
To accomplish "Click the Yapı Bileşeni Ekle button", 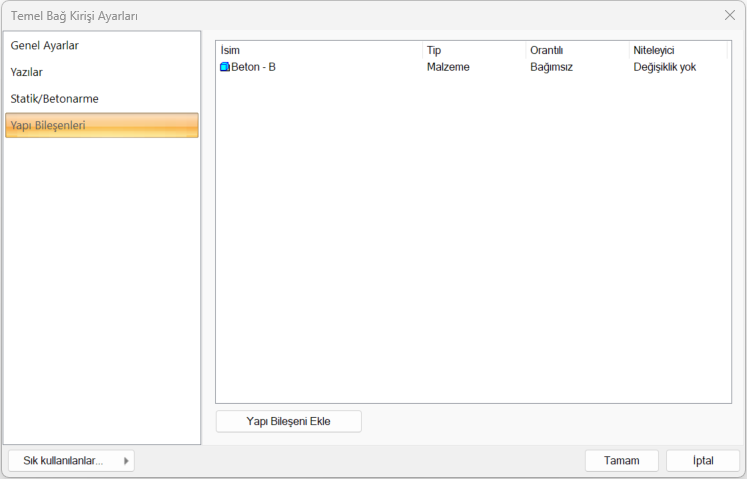I will pos(288,421).
